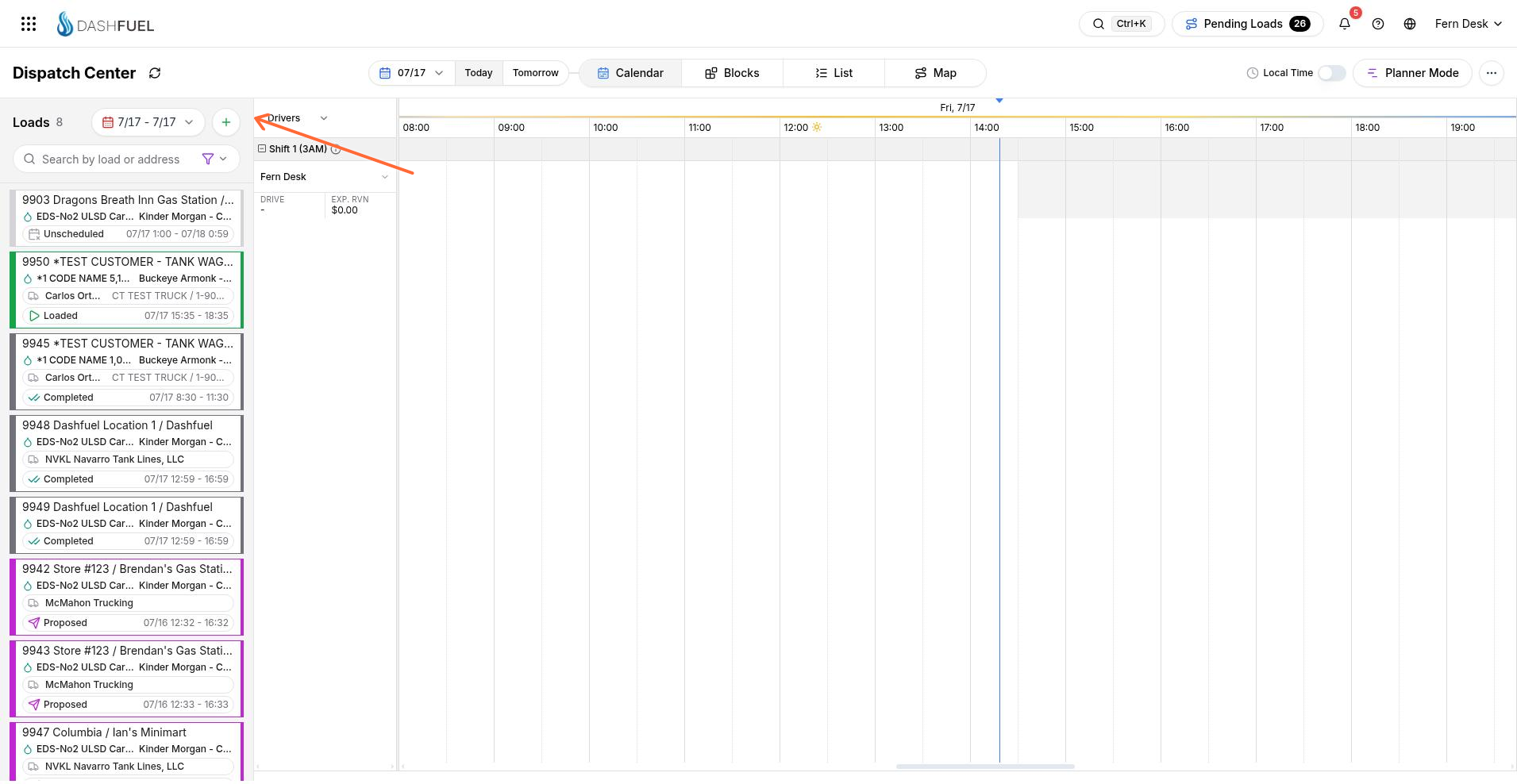Switch to Map view
The height and width of the screenshot is (784, 1517).
coord(935,73)
